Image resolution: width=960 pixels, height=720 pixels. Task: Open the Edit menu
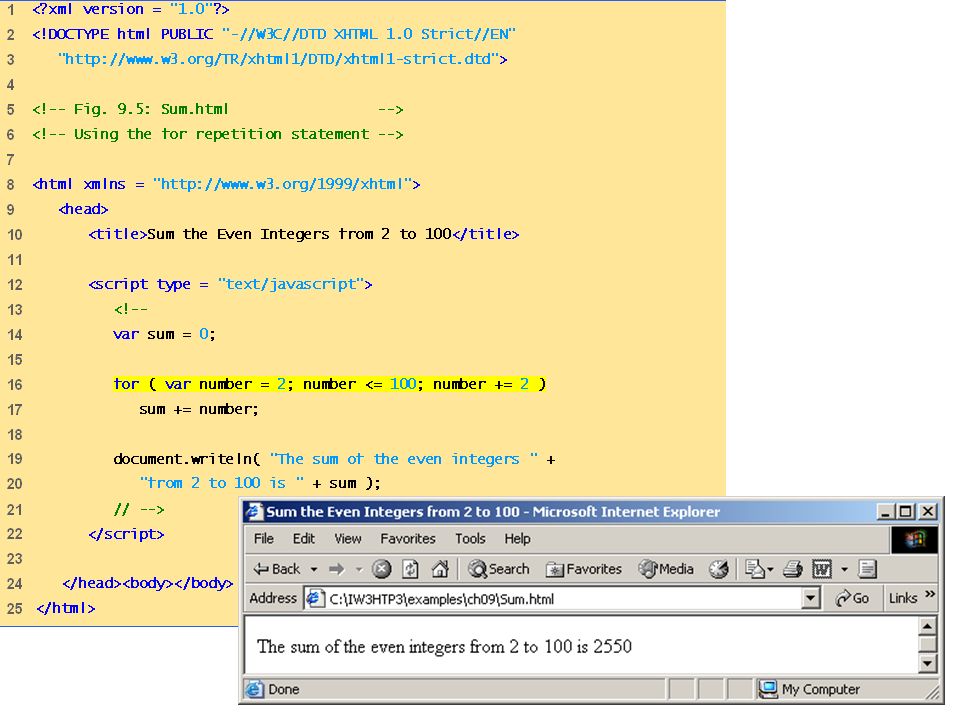pos(304,539)
